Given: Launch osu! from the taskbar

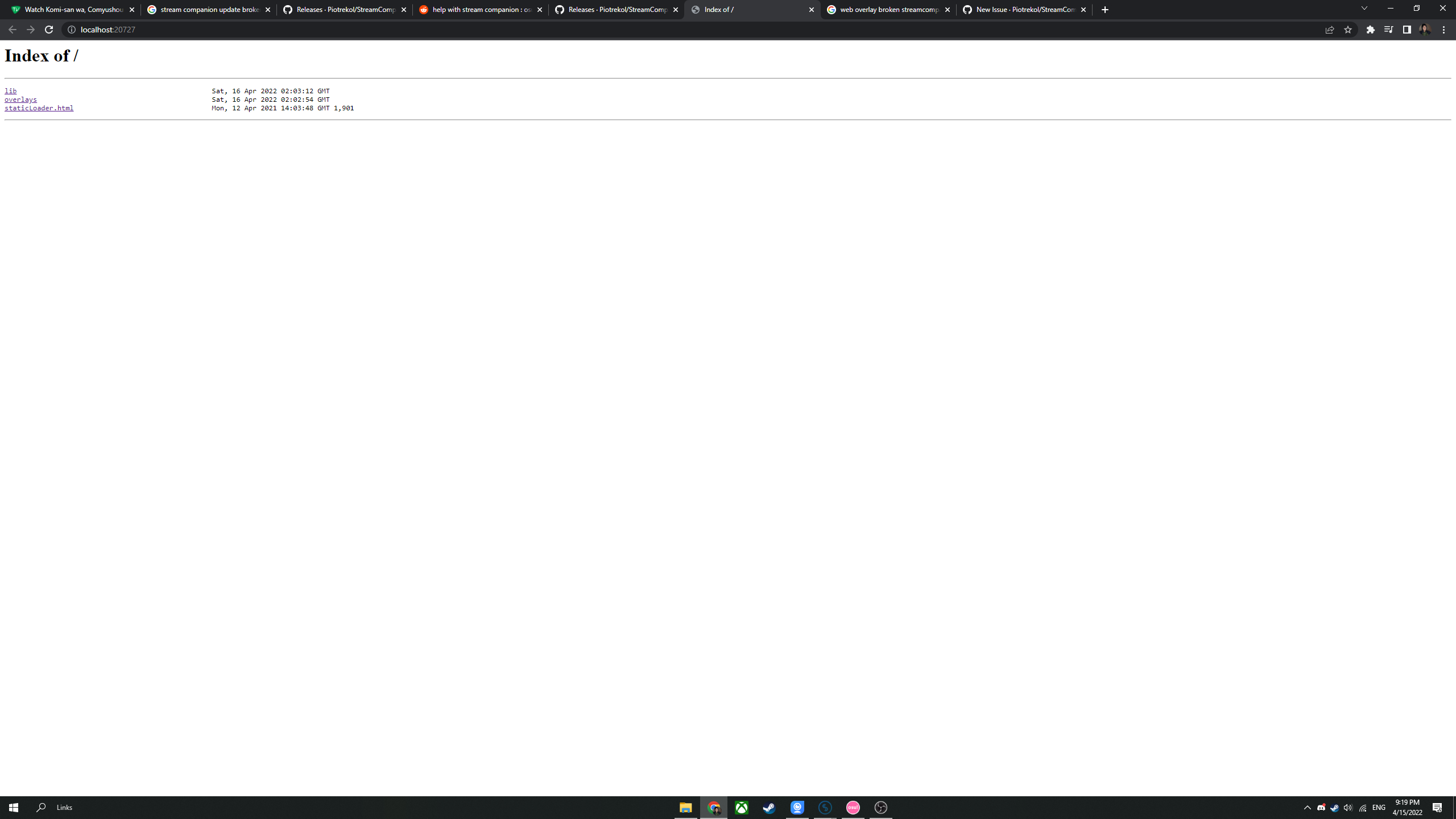Looking at the screenshot, I should point(853,807).
